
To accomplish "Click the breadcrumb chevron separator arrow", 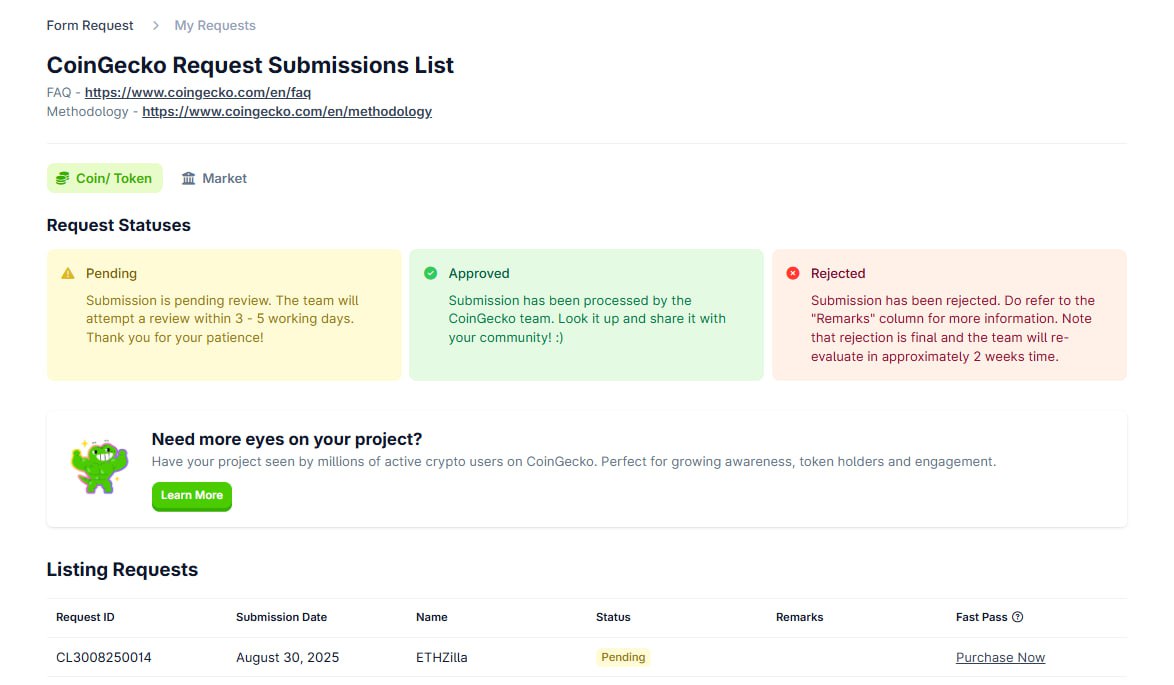I will pos(155,25).
